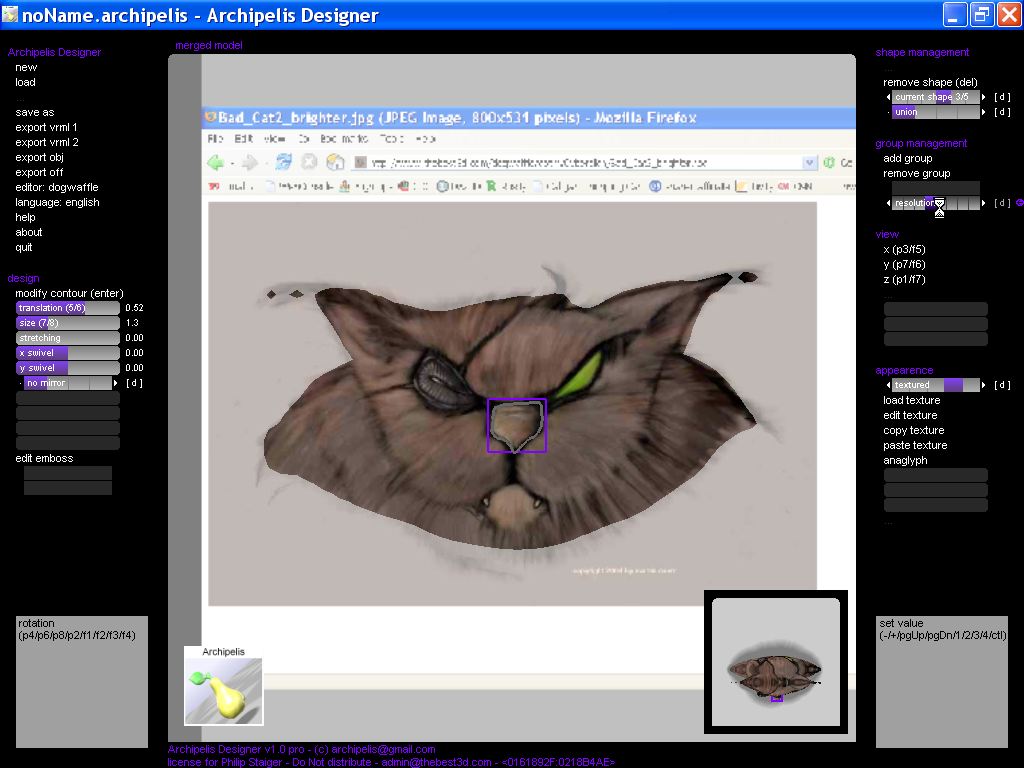Click [d] default next to no mirror
The image size is (1024, 768).
[x=134, y=383]
